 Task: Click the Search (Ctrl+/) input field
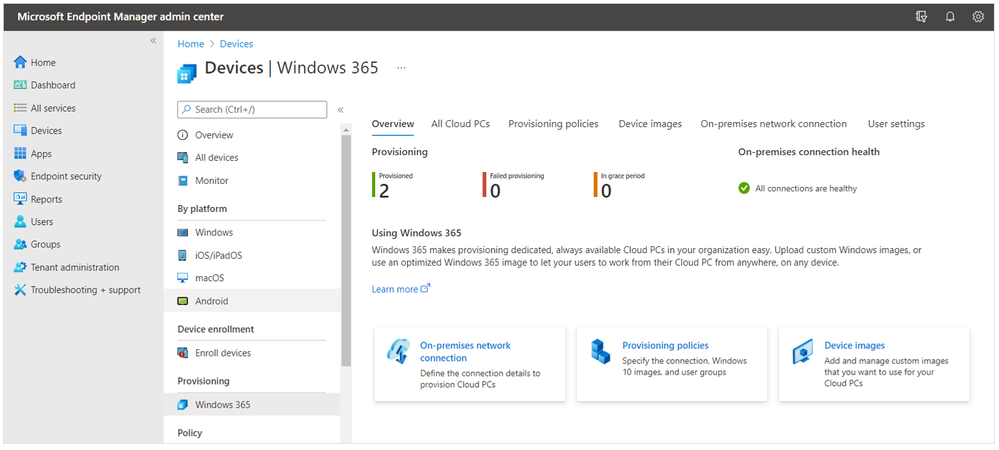(252, 110)
